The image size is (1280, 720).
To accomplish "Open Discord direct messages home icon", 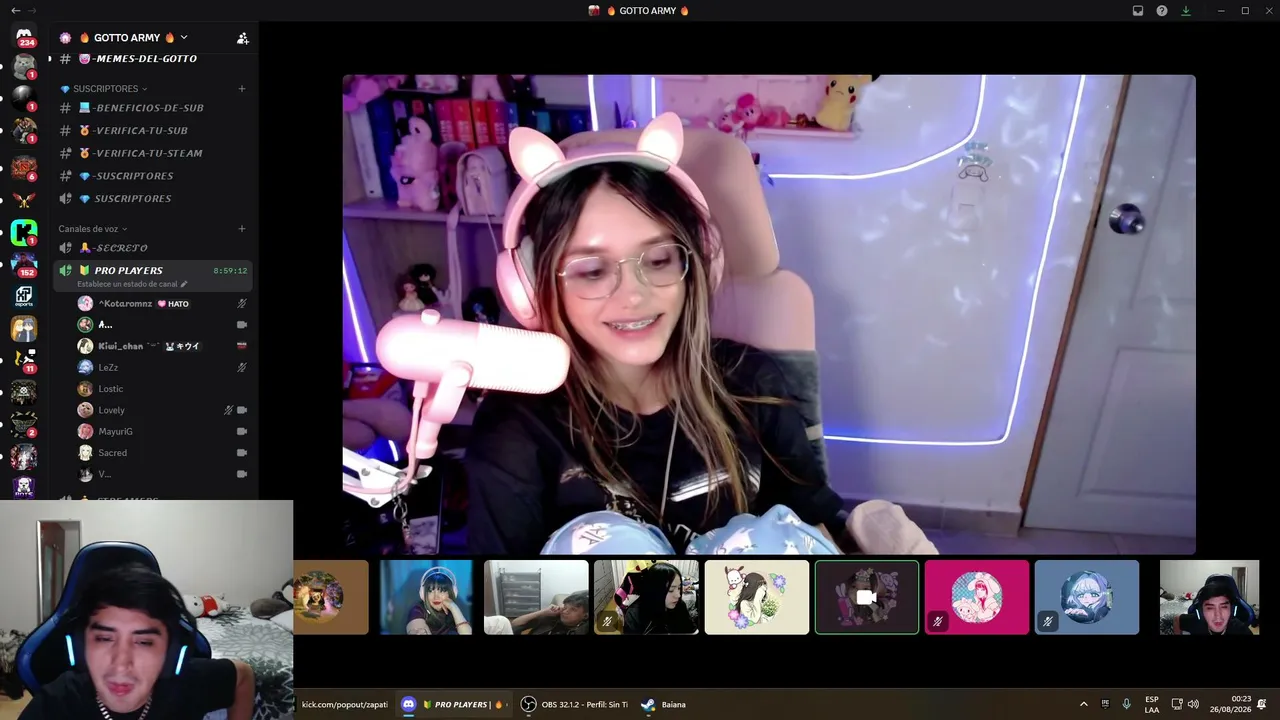I will click(x=24, y=36).
